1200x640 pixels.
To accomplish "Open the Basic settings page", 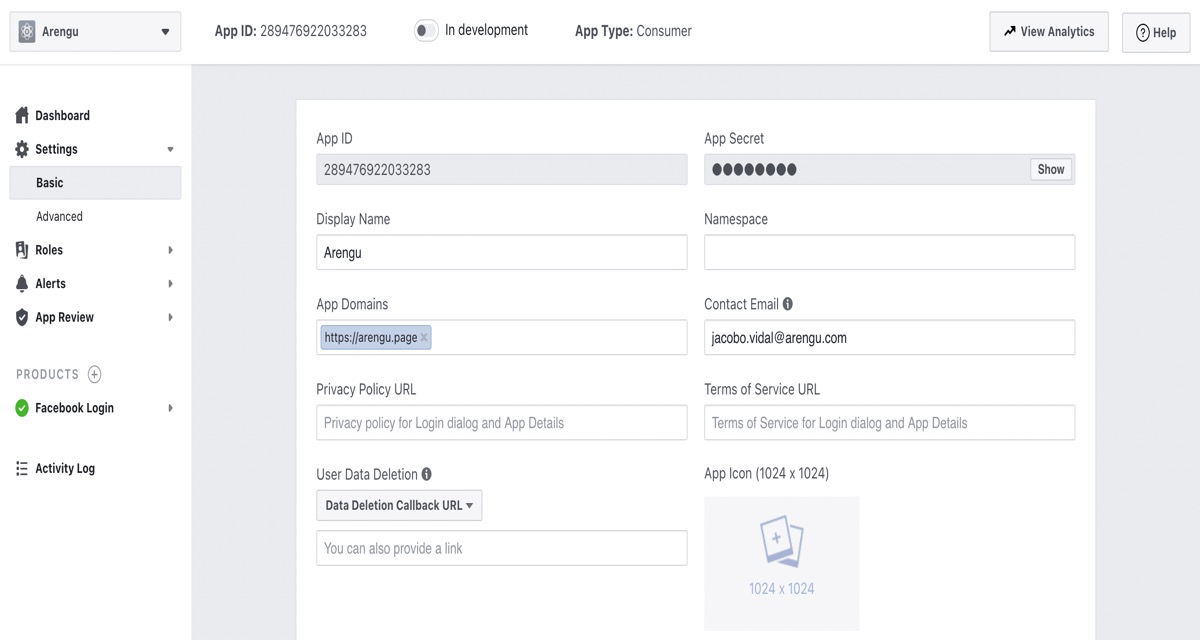I will (50, 183).
